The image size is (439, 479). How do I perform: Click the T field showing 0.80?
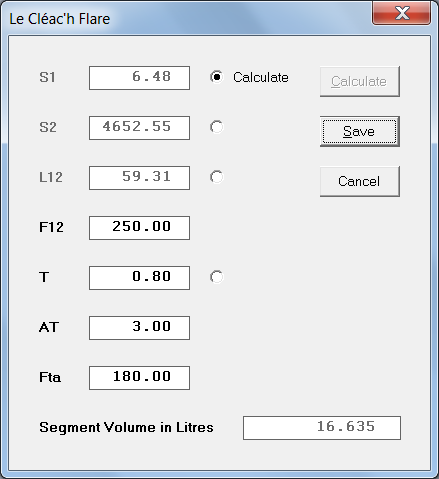coord(139,278)
